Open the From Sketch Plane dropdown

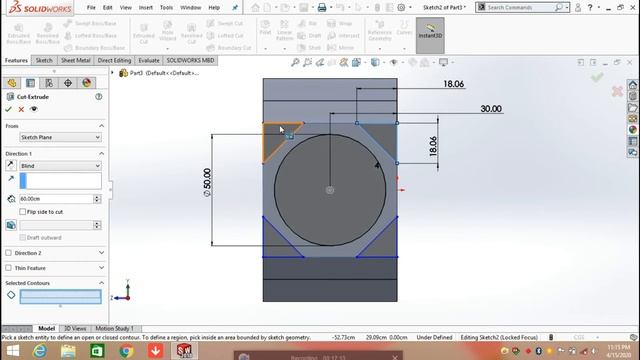tap(60, 138)
